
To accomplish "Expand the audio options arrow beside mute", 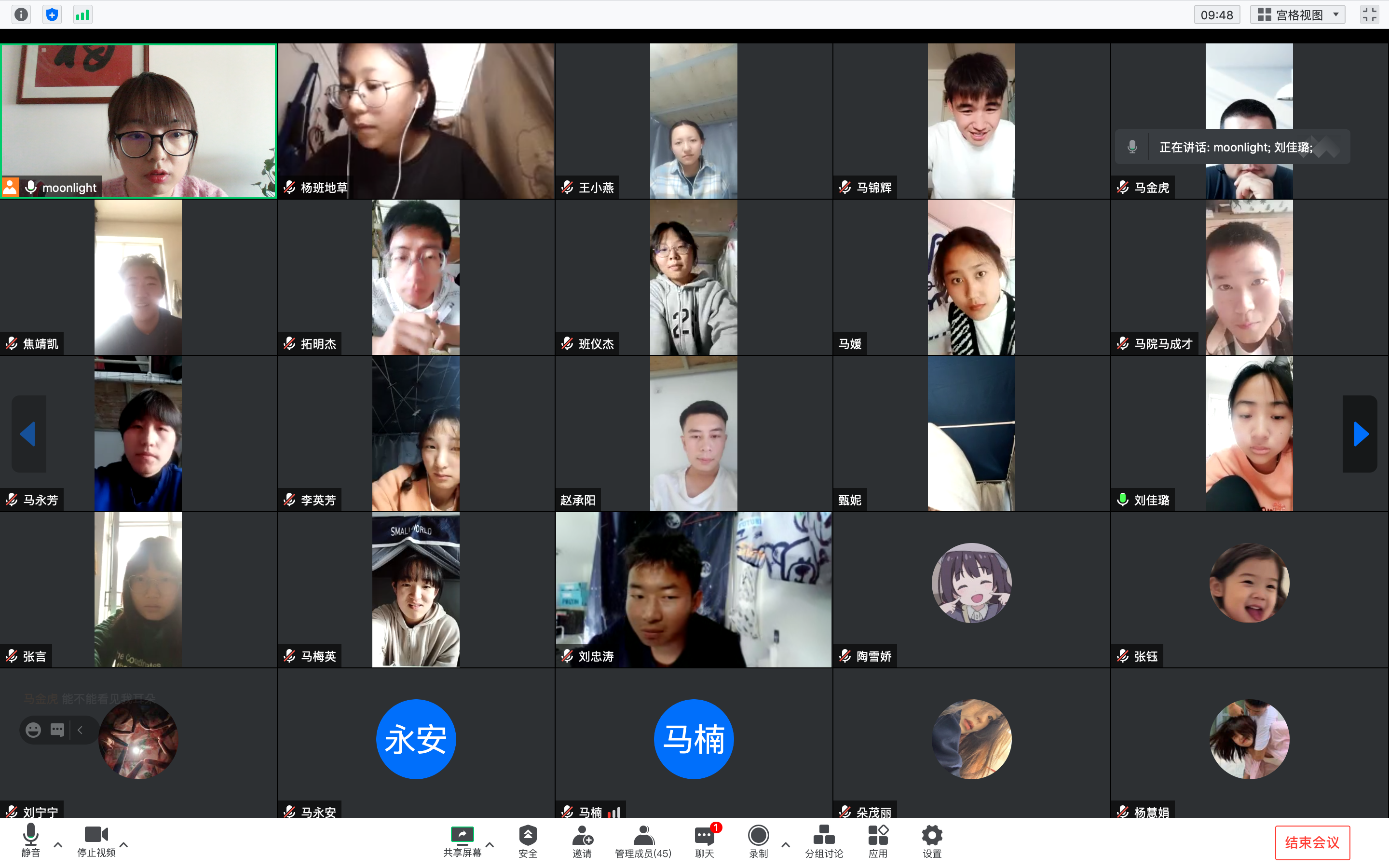I will pos(58,844).
